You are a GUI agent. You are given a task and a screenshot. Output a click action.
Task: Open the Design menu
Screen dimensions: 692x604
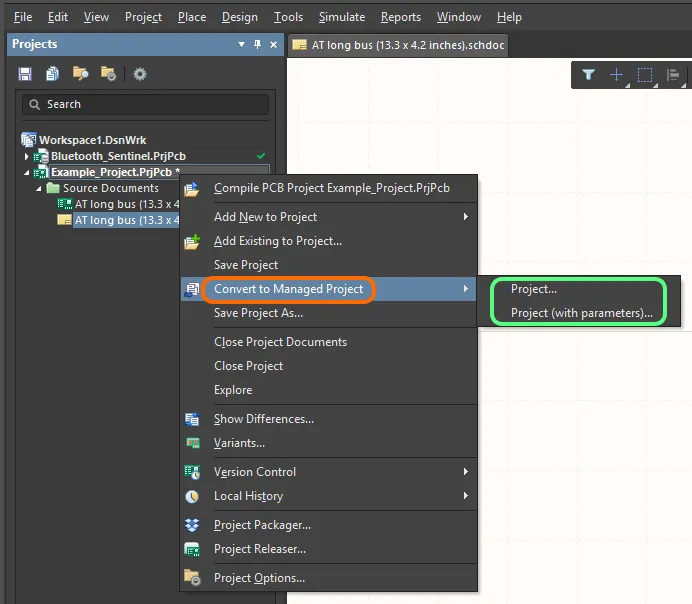tap(240, 17)
